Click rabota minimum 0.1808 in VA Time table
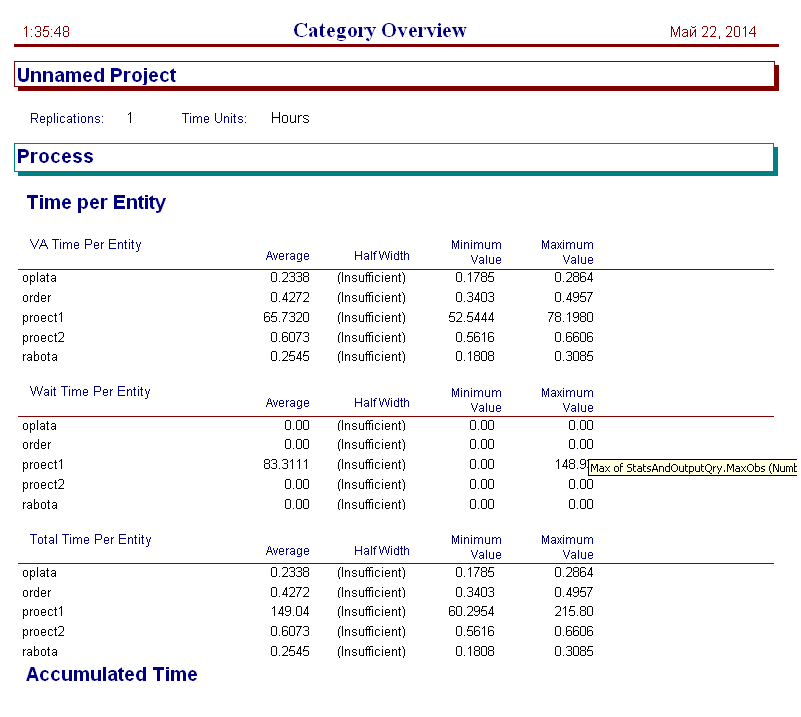 (475, 356)
